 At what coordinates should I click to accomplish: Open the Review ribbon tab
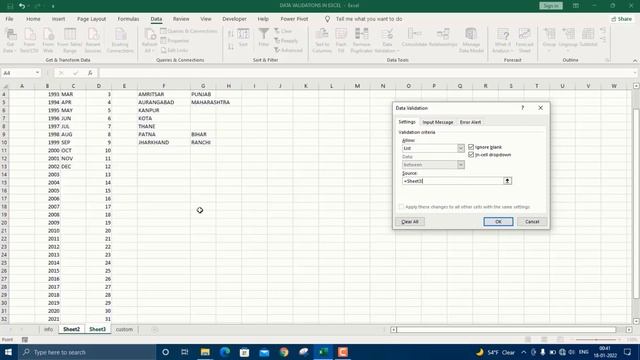(181, 19)
